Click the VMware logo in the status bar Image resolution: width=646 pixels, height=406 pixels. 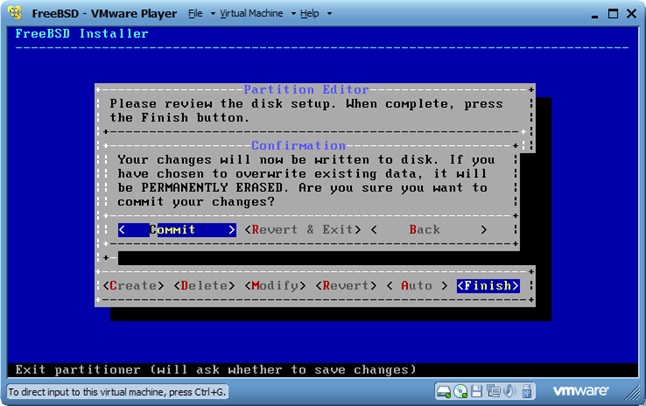tap(582, 391)
